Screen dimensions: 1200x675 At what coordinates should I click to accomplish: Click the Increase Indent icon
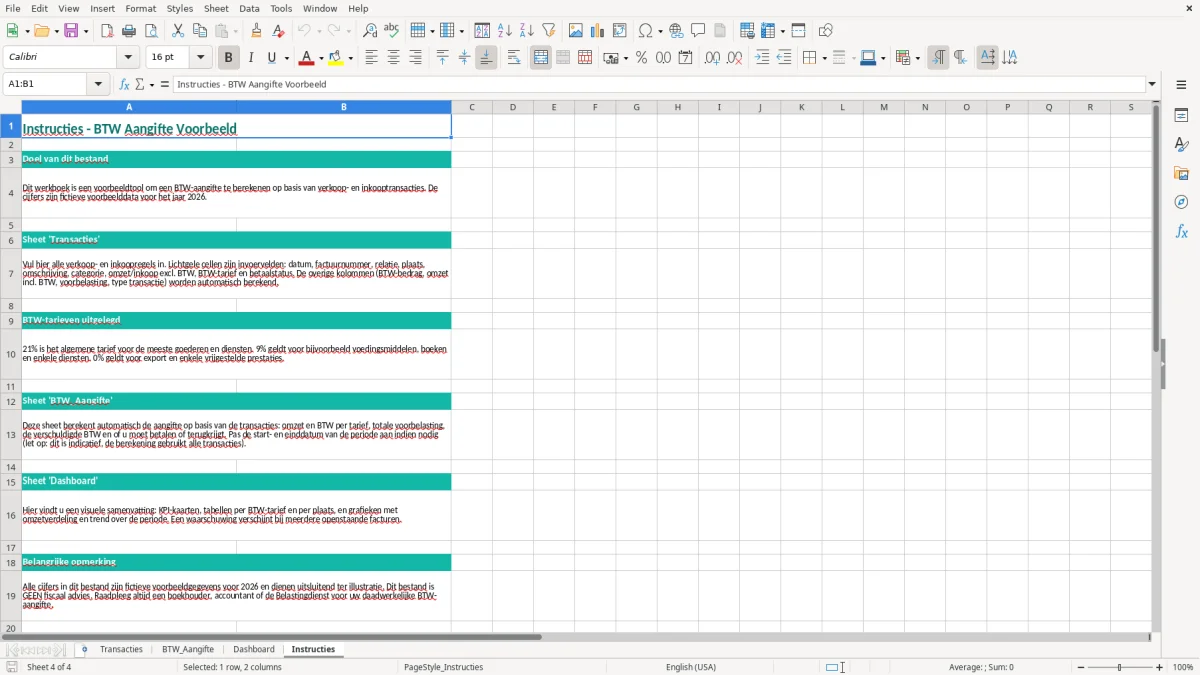click(762, 58)
